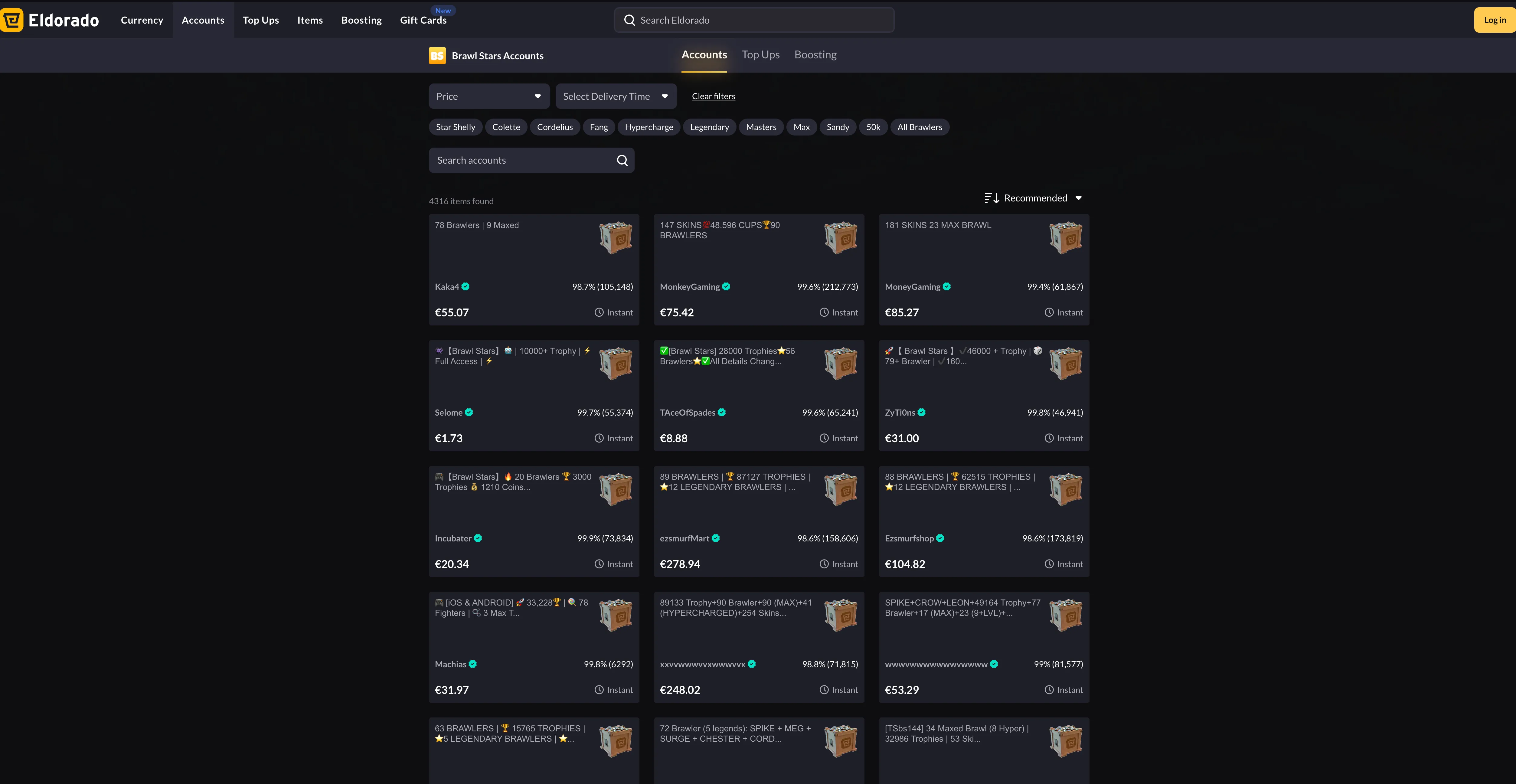Click the sort icon beside Recommended
This screenshot has height=784, width=1516.
(992, 198)
